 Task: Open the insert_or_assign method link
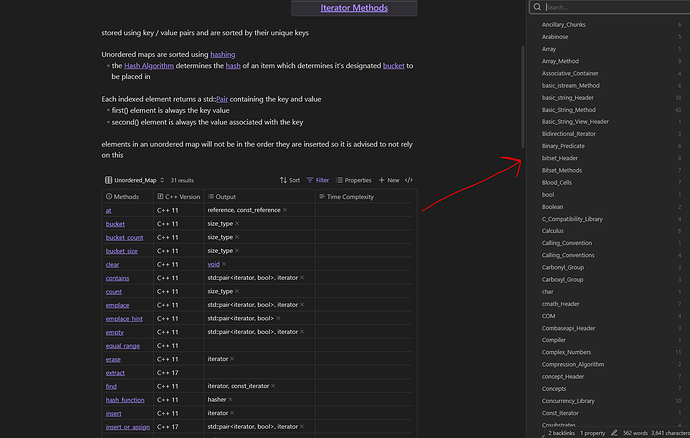point(128,427)
